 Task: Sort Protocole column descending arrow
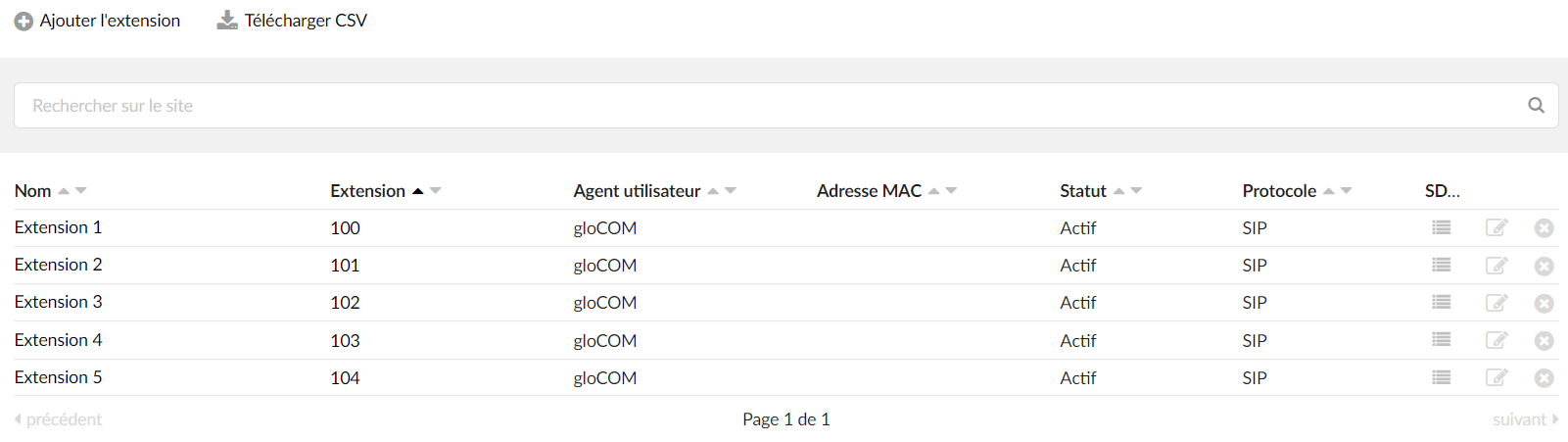pos(1347,191)
